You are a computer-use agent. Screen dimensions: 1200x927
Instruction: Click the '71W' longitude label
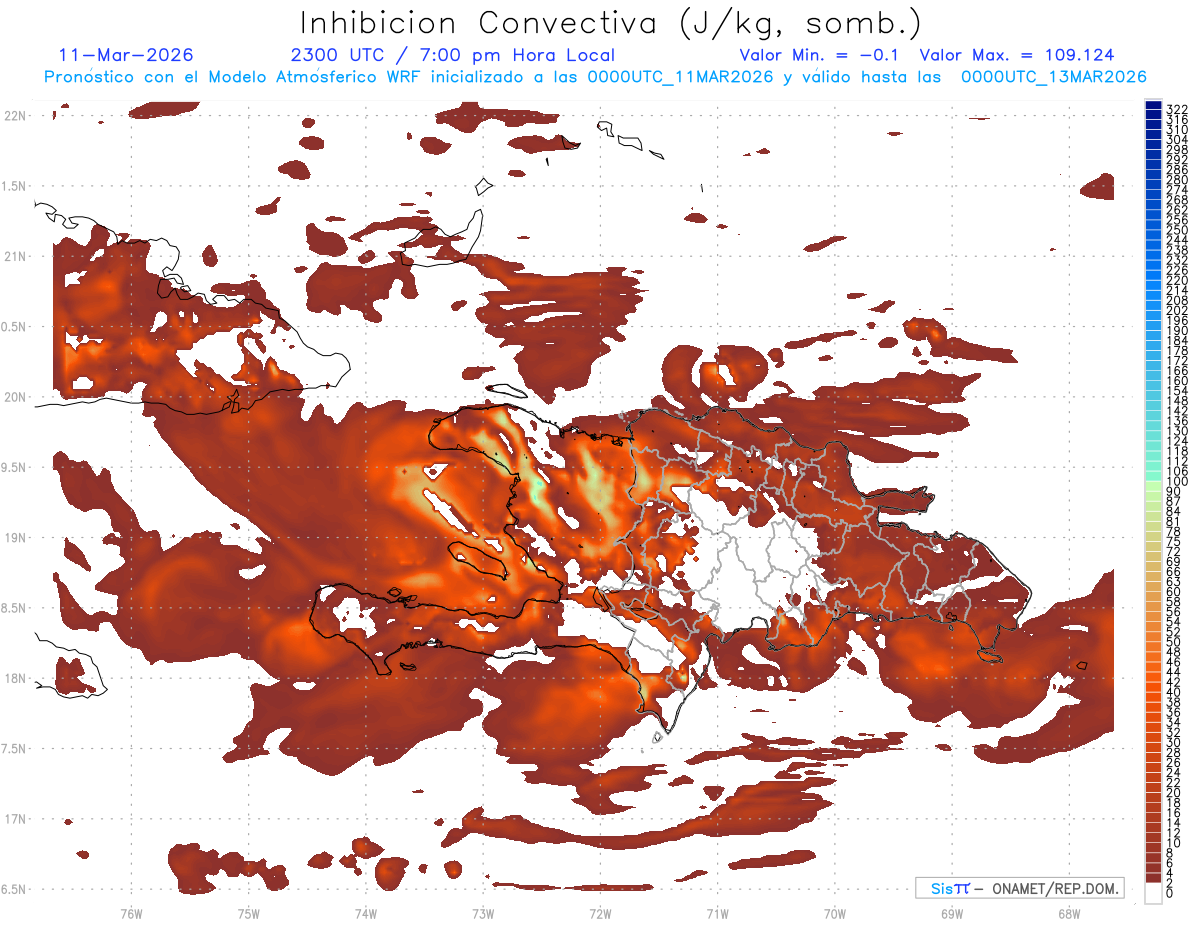[x=717, y=912]
